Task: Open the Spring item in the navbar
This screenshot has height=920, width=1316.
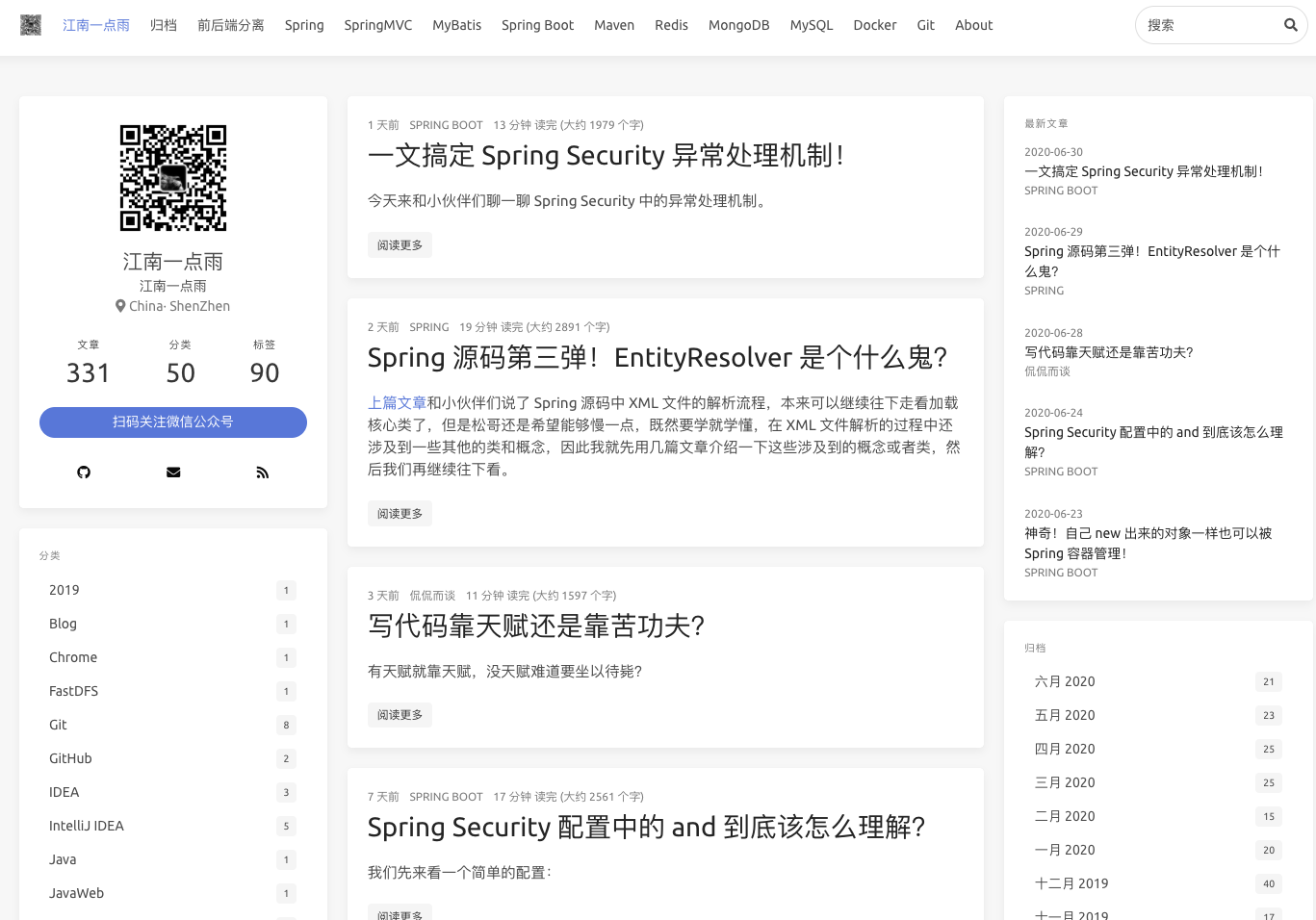Action: coord(304,25)
